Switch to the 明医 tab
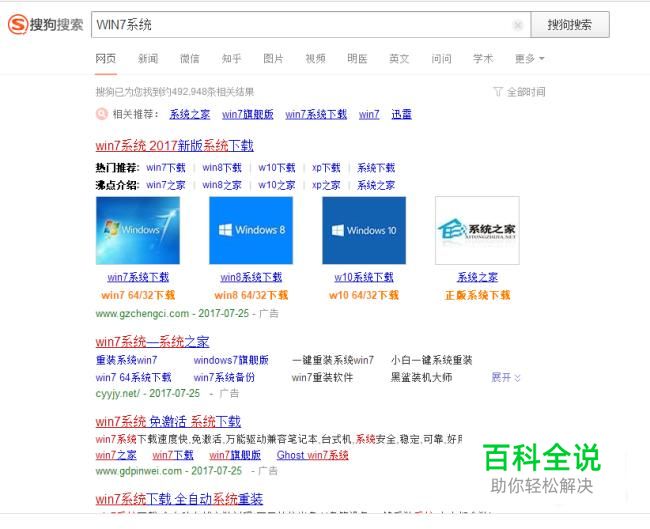 click(357, 58)
